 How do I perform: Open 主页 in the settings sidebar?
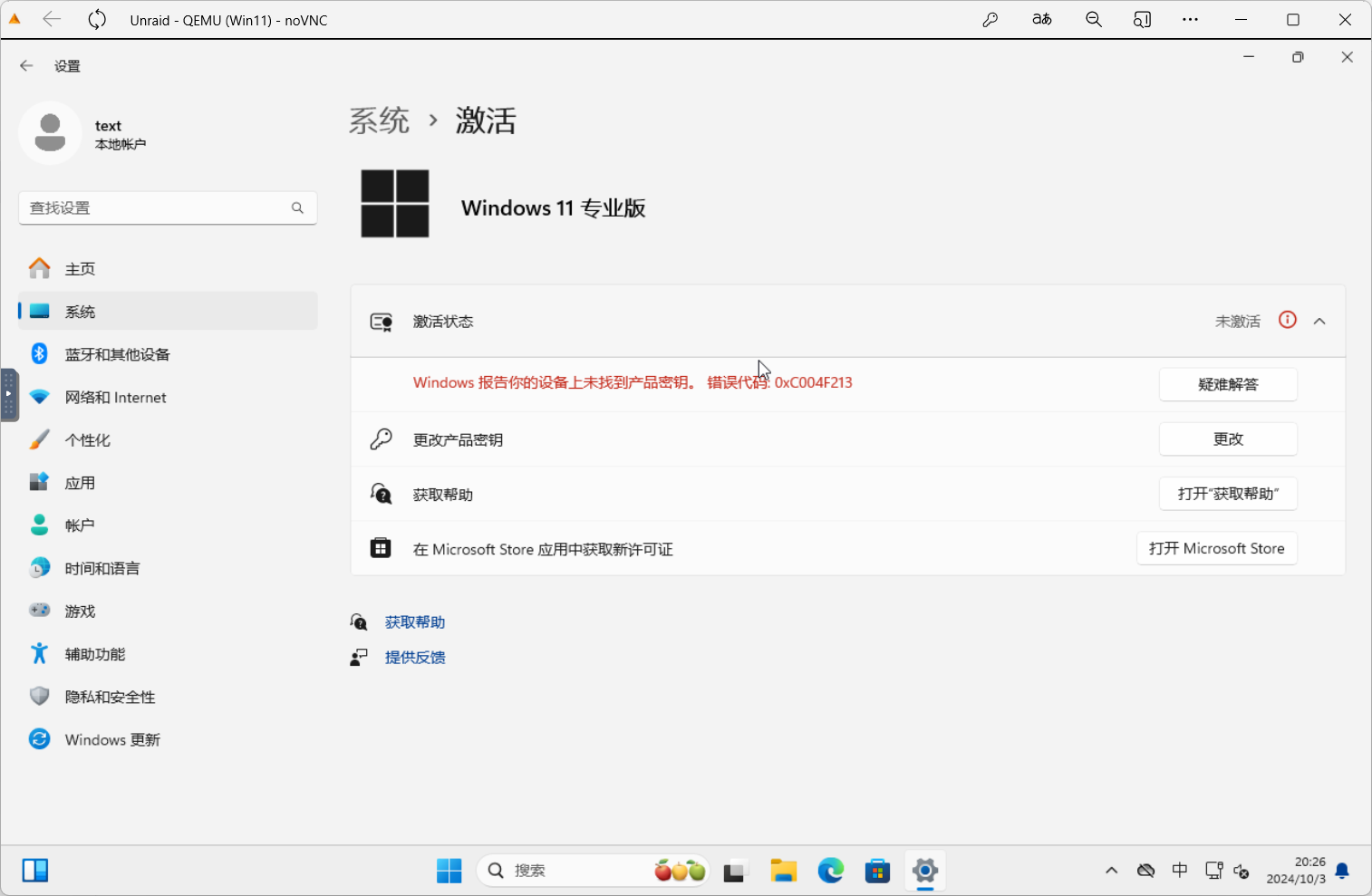click(x=168, y=269)
